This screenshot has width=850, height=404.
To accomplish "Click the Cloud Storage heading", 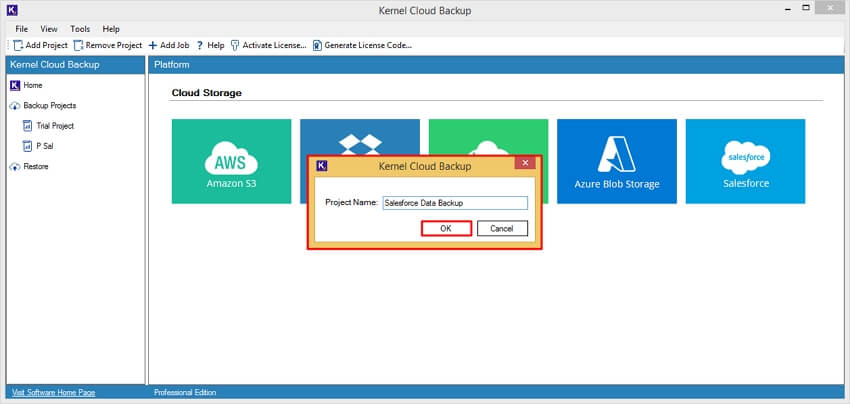I will pyautogui.click(x=207, y=93).
